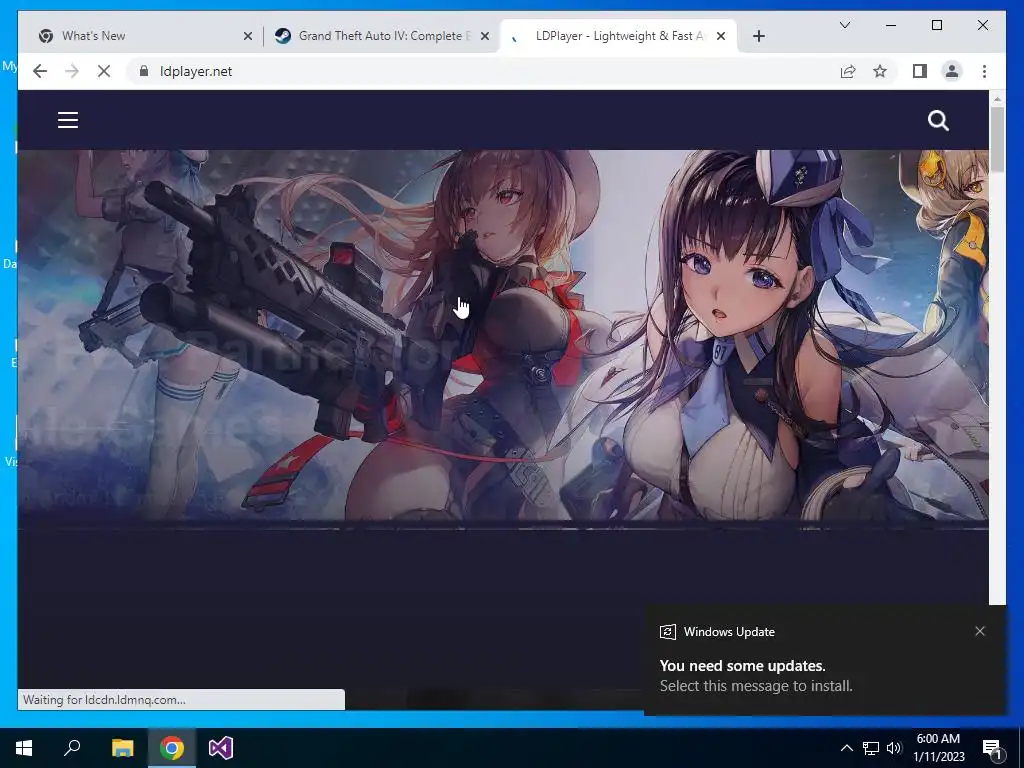This screenshot has height=768, width=1024.
Task: Maximize the Chrome window
Action: (x=936, y=25)
